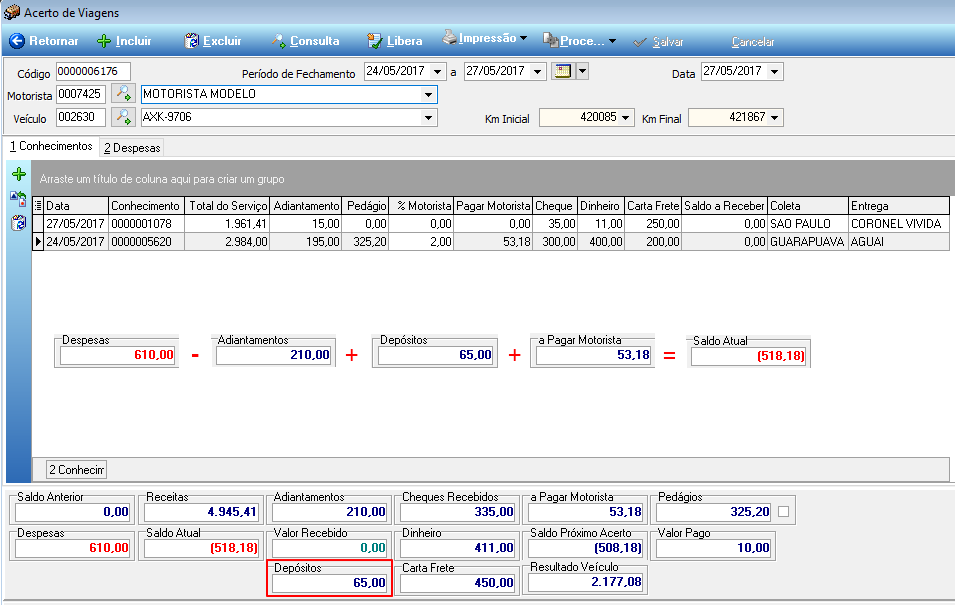Click the Cheques Recebidos field
Screen dimensions: 955x605
(458, 512)
